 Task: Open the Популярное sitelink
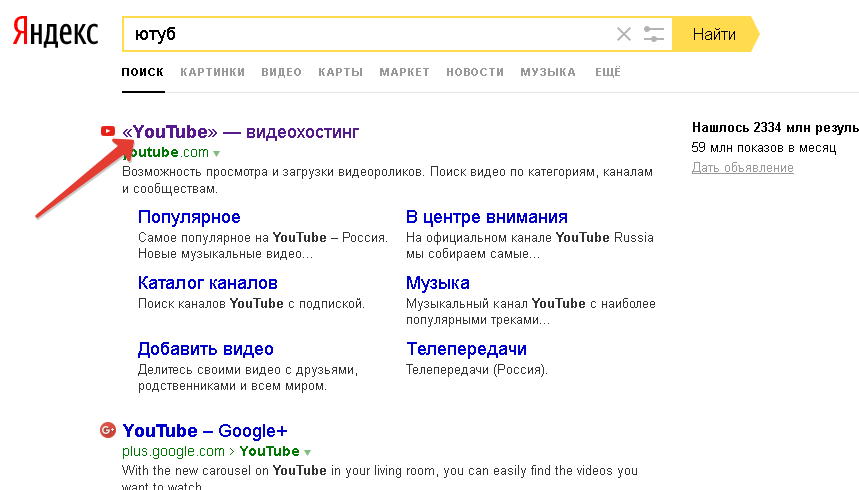coord(189,217)
